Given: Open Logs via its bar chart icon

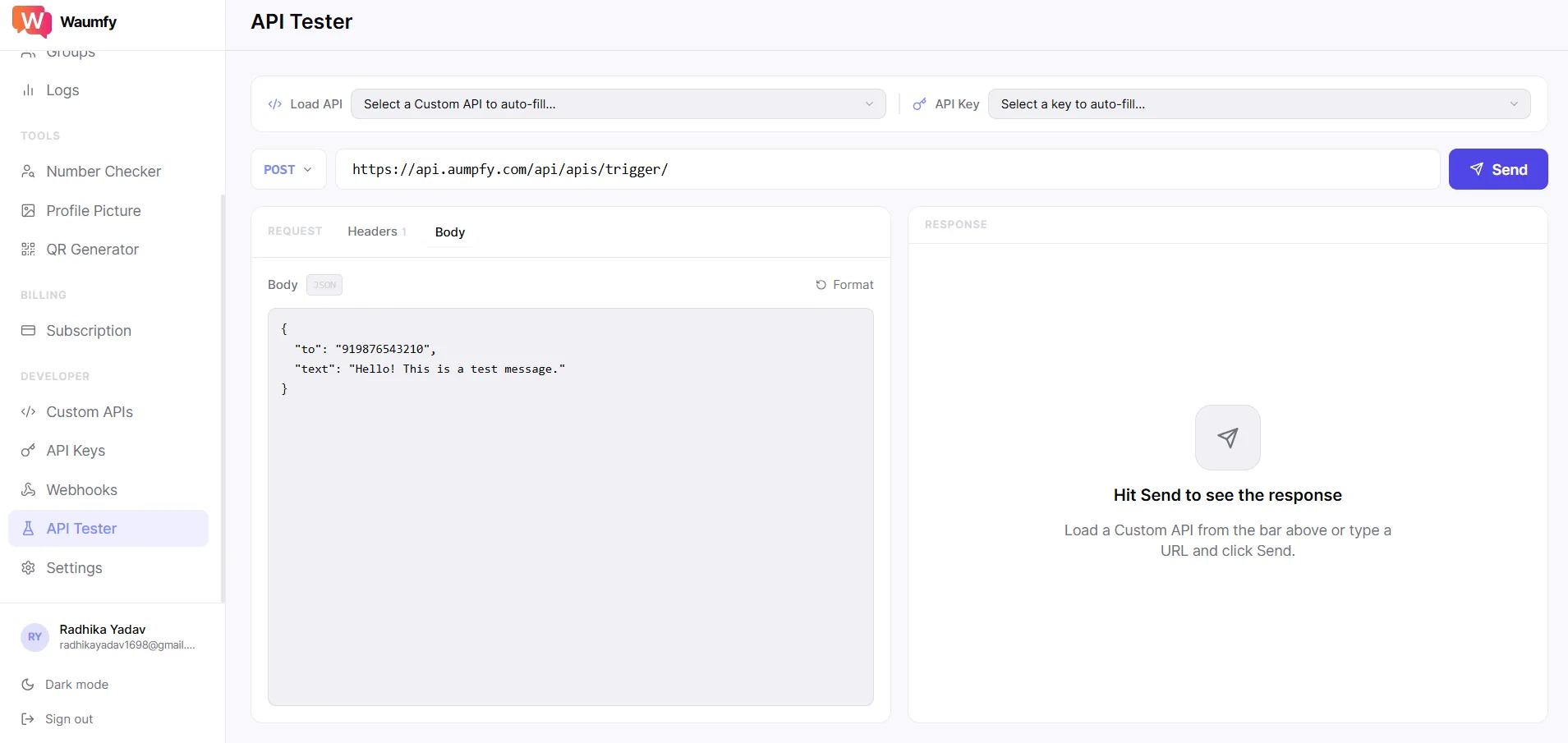Looking at the screenshot, I should click(28, 90).
